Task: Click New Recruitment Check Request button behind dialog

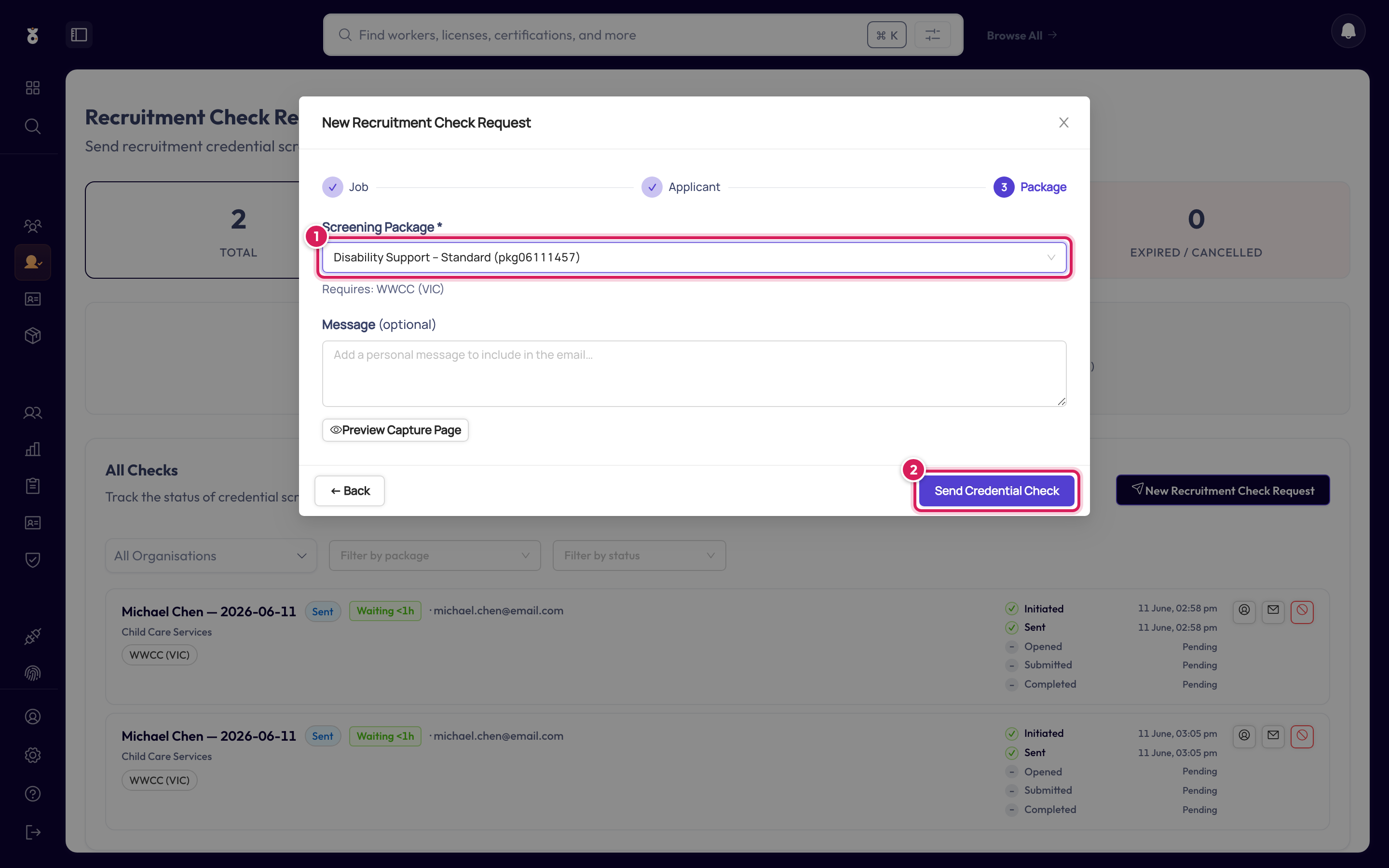Action: pos(1223,490)
